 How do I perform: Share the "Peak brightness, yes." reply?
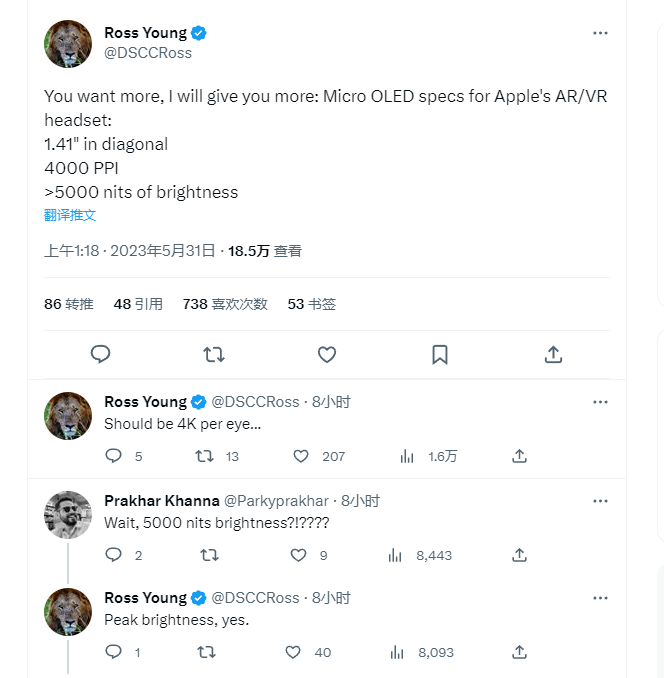(519, 652)
